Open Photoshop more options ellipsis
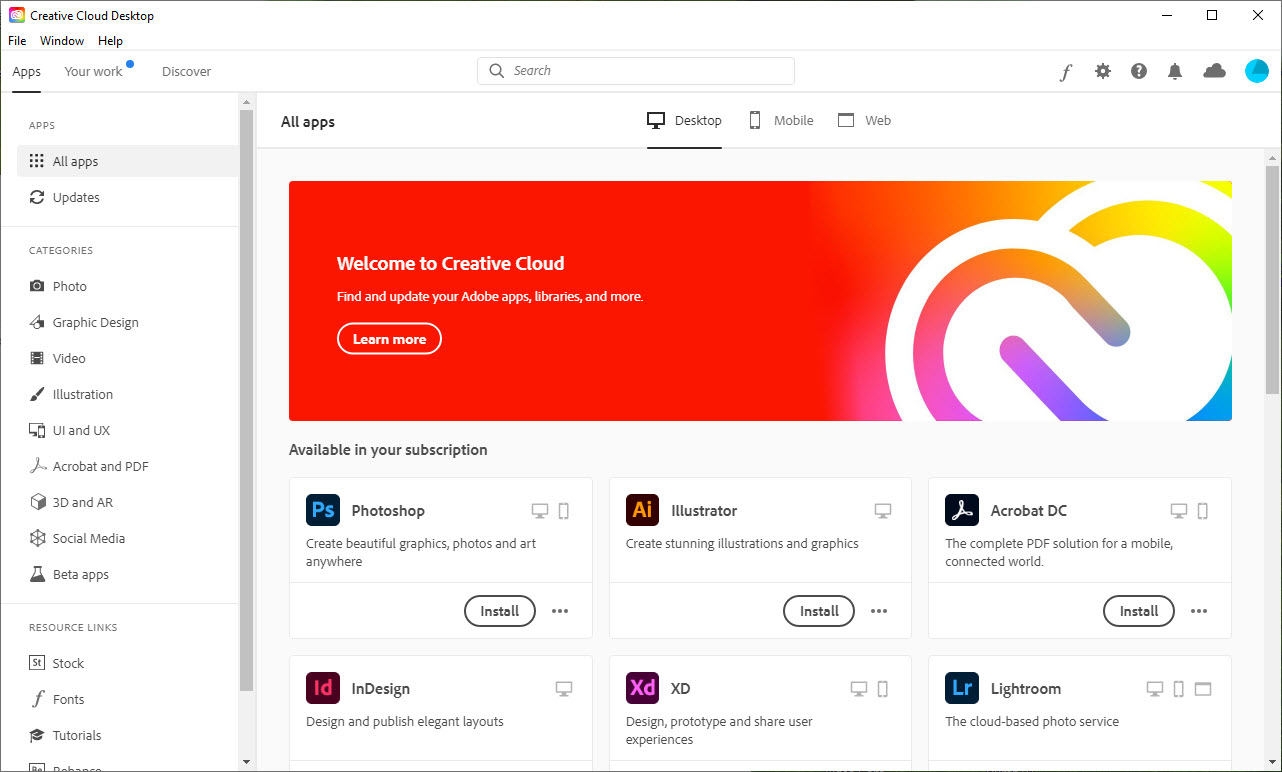This screenshot has height=772, width=1282. (560, 611)
